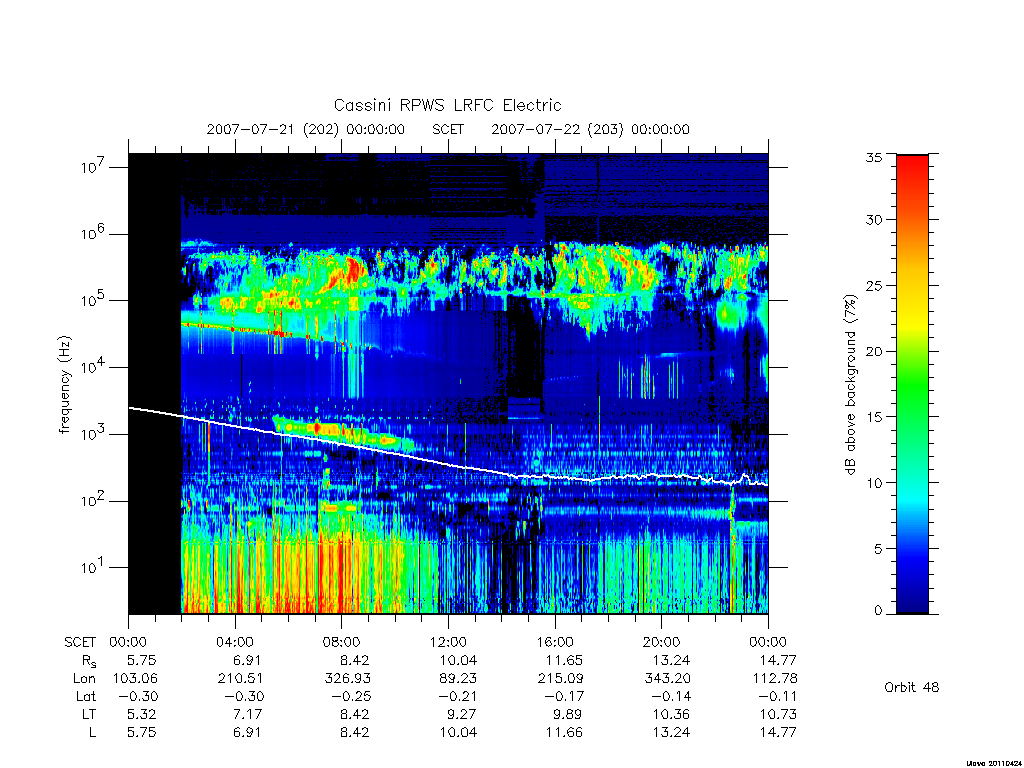Viewport: 1024px width, 768px height.
Task: Click the 'frequency (Hz)' axis label
Action: pyautogui.click(x=64, y=385)
